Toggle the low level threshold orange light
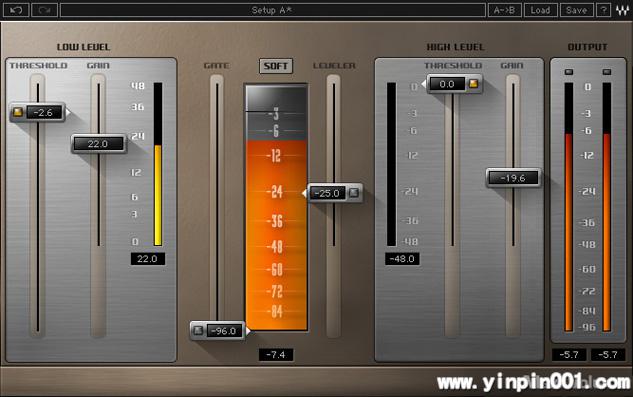The image size is (633, 397). (x=18, y=112)
